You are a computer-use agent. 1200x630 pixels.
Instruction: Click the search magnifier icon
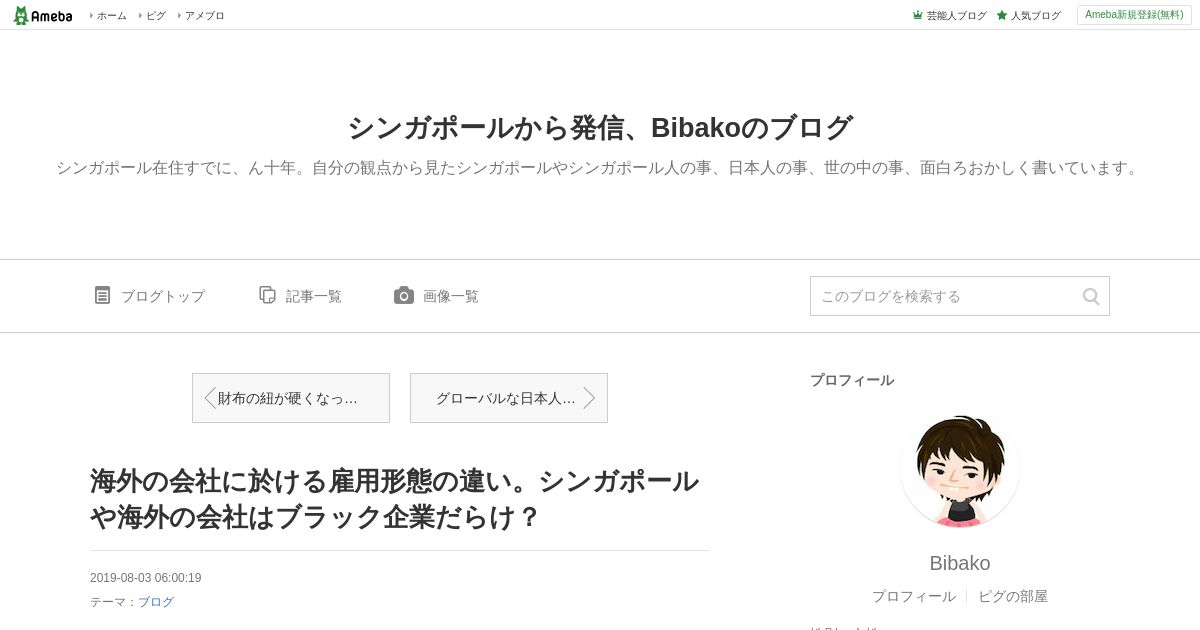pyautogui.click(x=1091, y=296)
